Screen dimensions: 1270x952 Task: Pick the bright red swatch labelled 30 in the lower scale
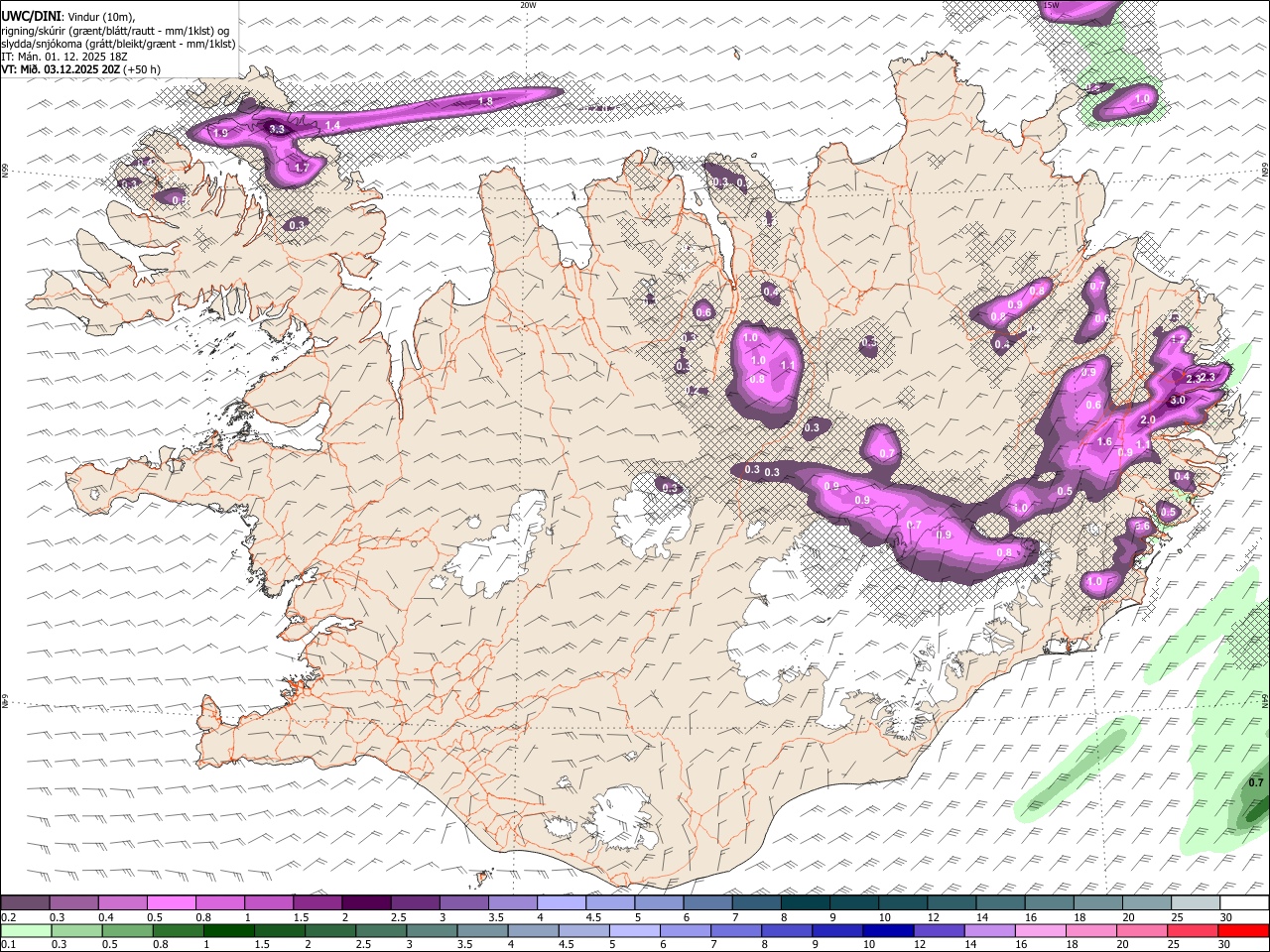1243,931
